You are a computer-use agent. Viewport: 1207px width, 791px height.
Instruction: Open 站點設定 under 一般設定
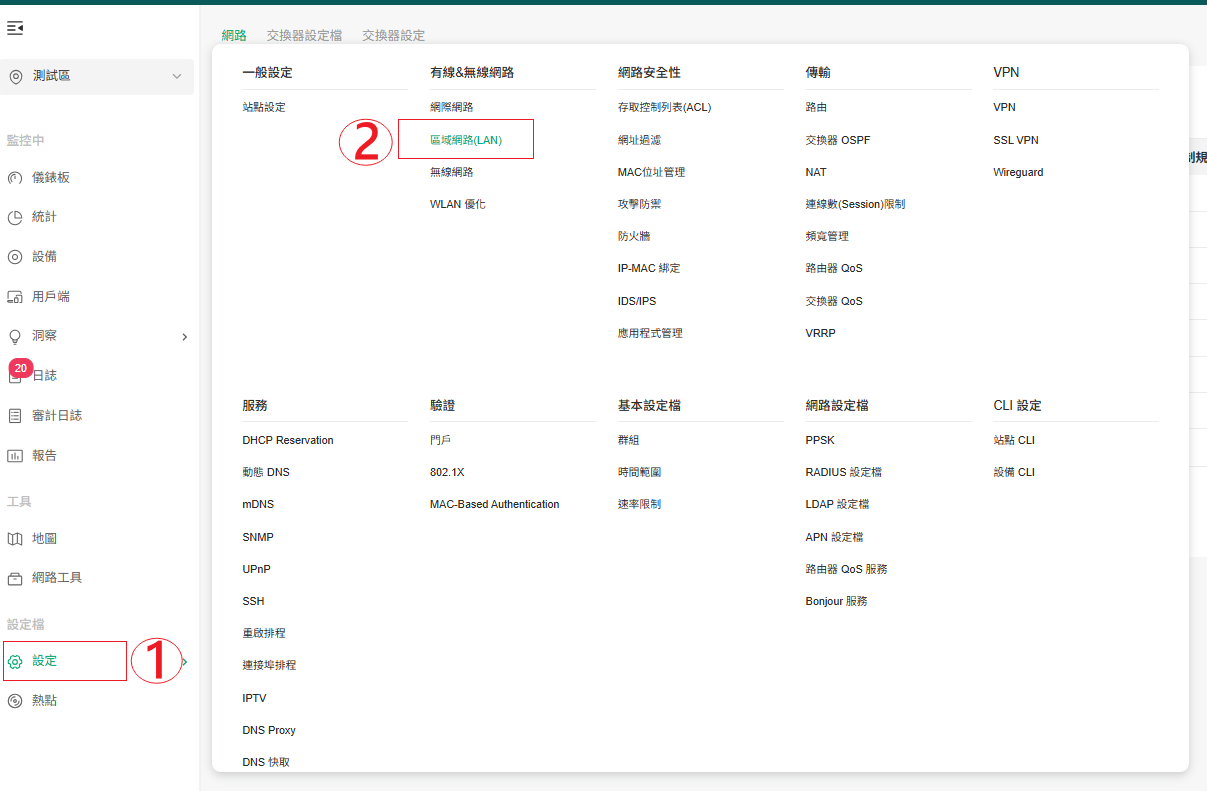click(x=264, y=107)
